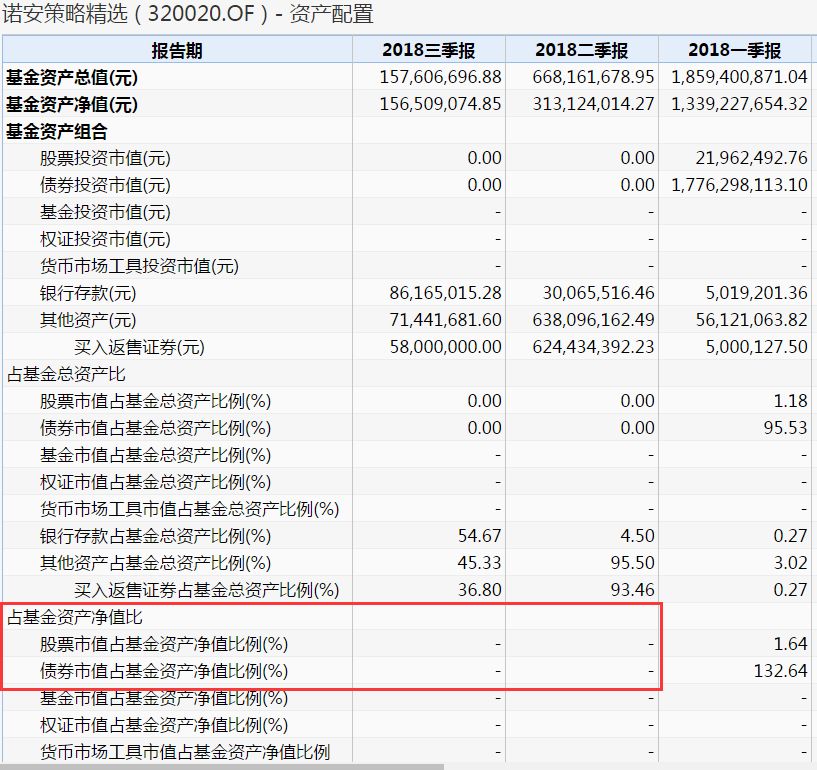Select the 债券市值占基金资产净值比例(%) row label

(x=164, y=672)
